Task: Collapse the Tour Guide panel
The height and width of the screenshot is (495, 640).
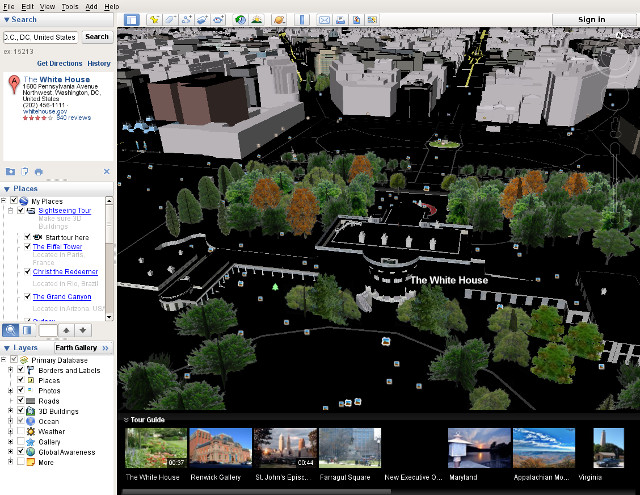Action: (x=126, y=420)
